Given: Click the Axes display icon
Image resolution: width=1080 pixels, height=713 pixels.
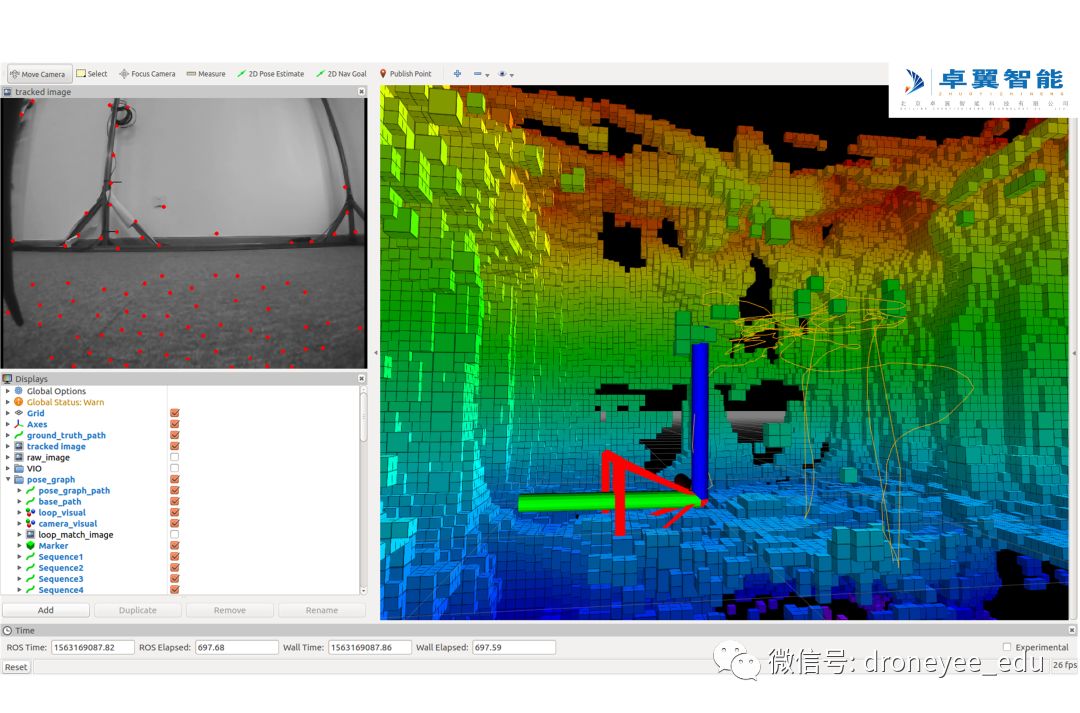Looking at the screenshot, I should (19, 424).
